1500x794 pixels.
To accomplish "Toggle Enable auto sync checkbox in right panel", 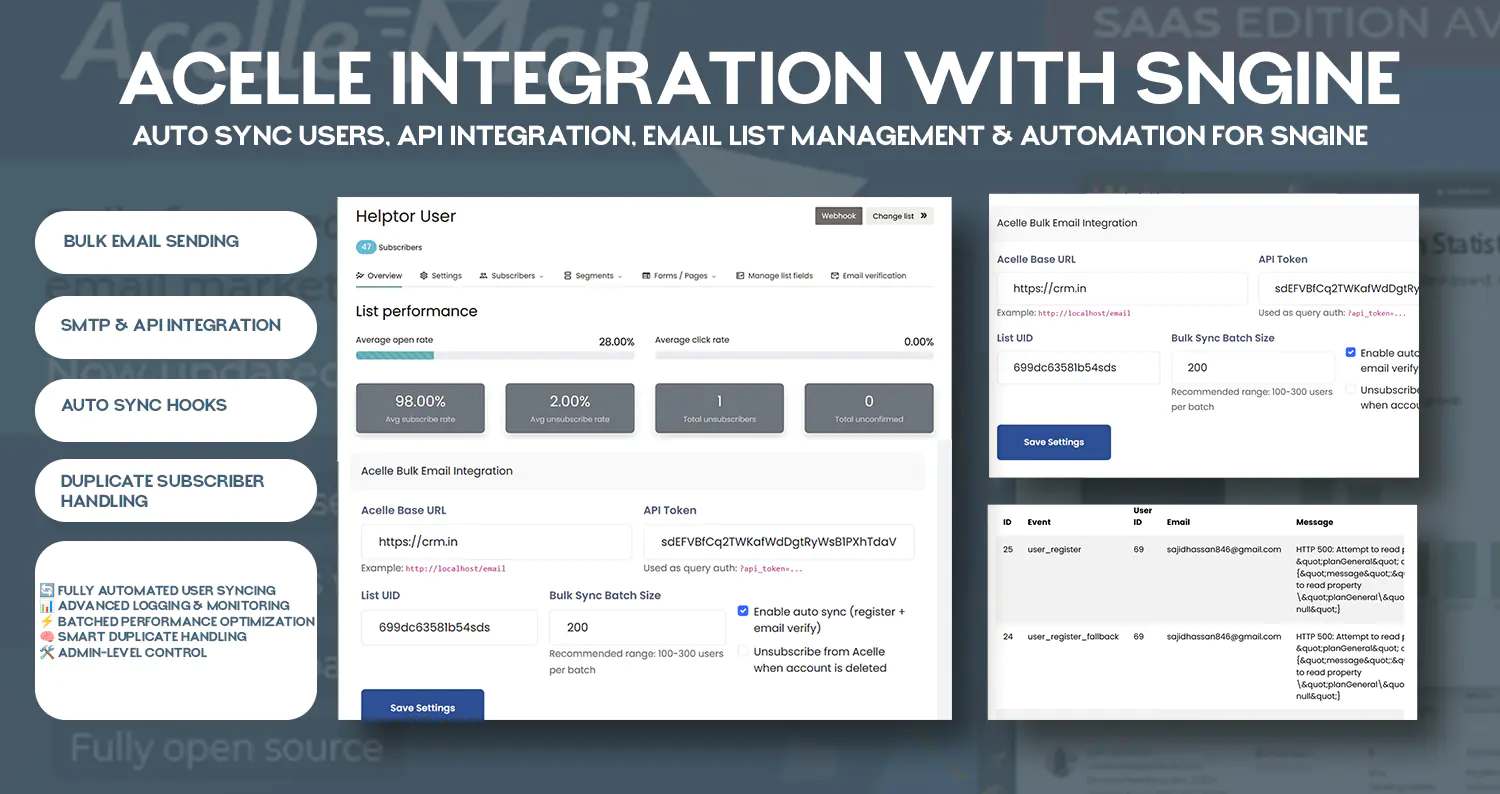I will (x=1351, y=353).
